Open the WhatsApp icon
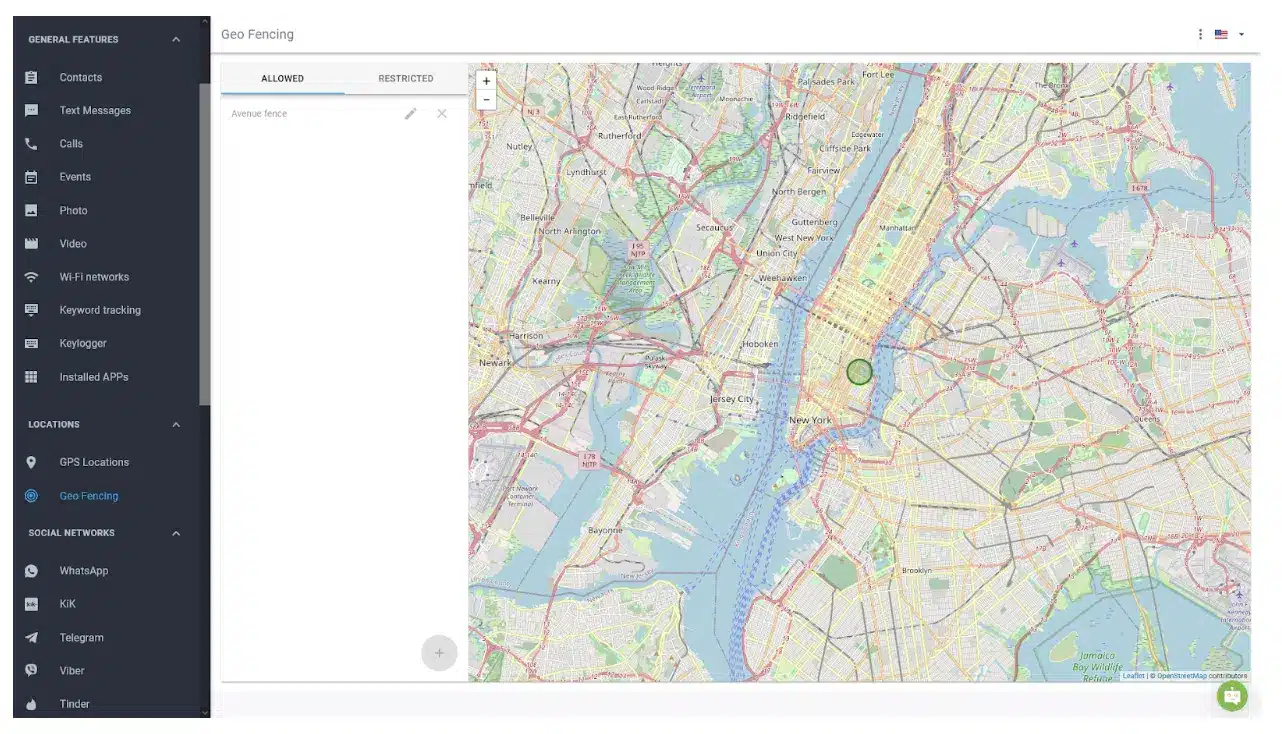 (31, 571)
